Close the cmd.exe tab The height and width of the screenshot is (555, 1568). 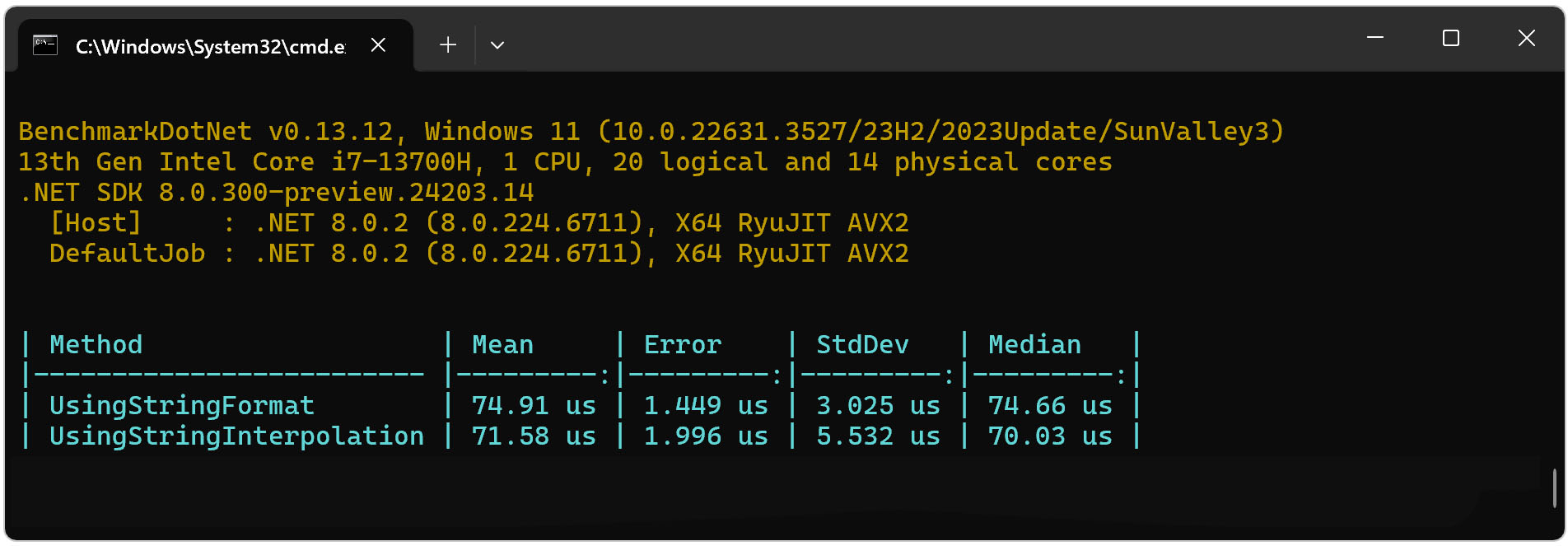[378, 45]
